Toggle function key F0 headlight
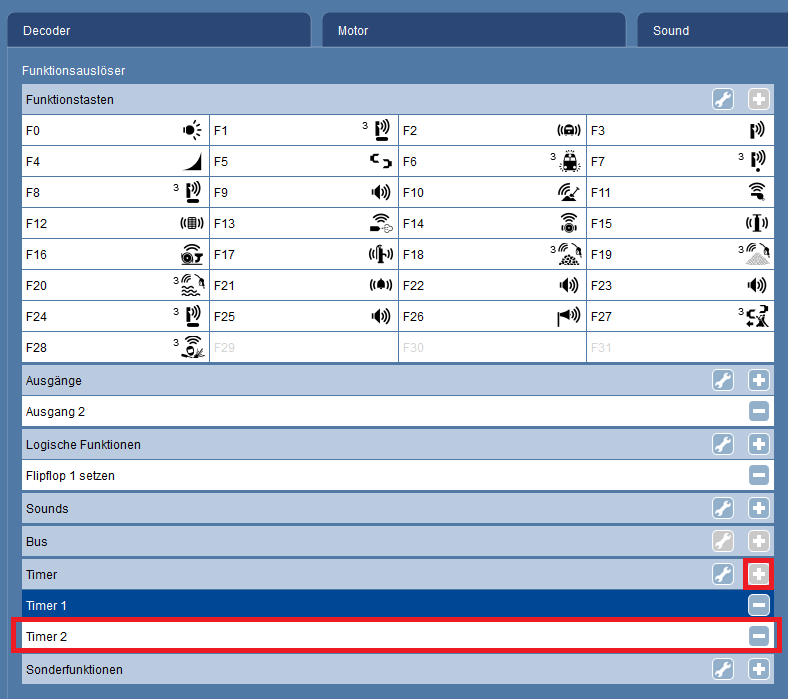Image resolution: width=788 pixels, height=699 pixels. (115, 130)
